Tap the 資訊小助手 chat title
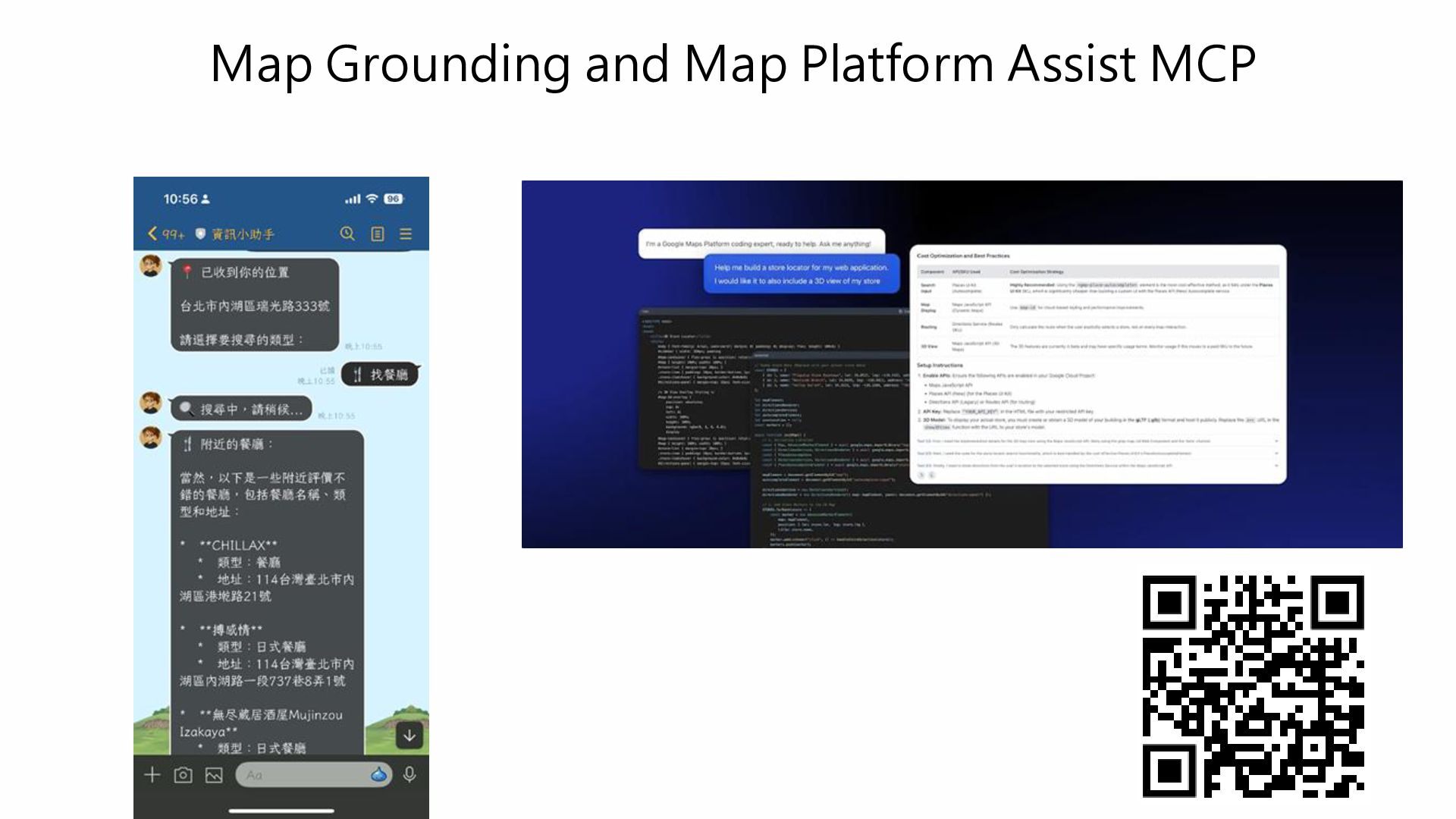The width and height of the screenshot is (1456, 819). click(x=243, y=234)
